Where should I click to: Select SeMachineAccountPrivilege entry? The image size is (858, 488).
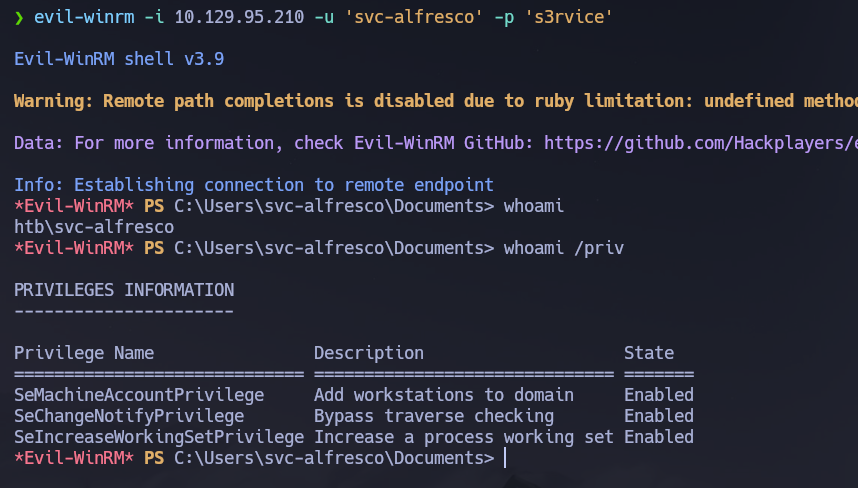pyautogui.click(x=139, y=395)
